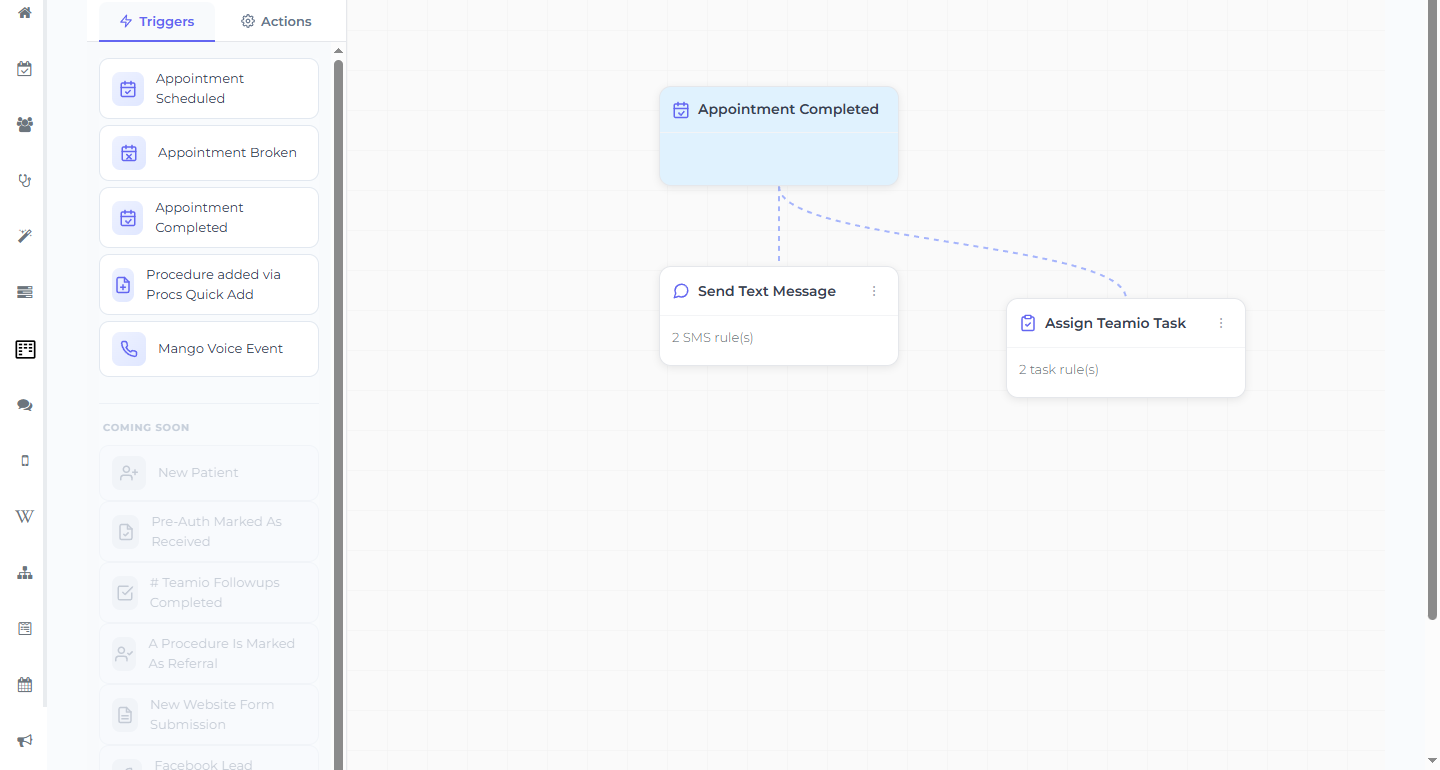Open the Assign Teamio Task options menu
The width and height of the screenshot is (1440, 770).
1221,323
